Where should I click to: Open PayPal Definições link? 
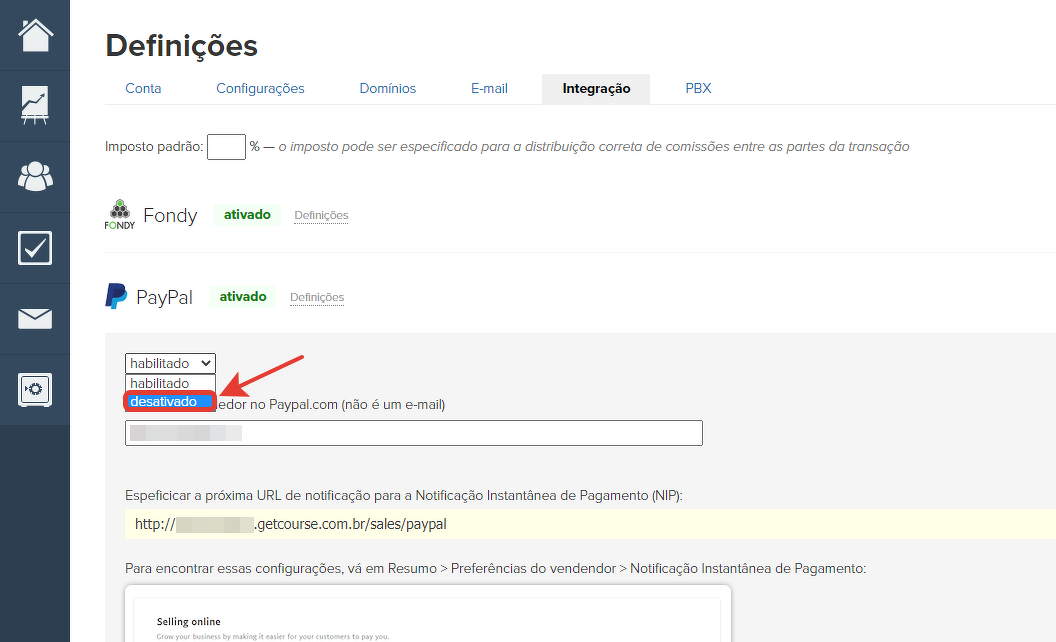[x=317, y=297]
